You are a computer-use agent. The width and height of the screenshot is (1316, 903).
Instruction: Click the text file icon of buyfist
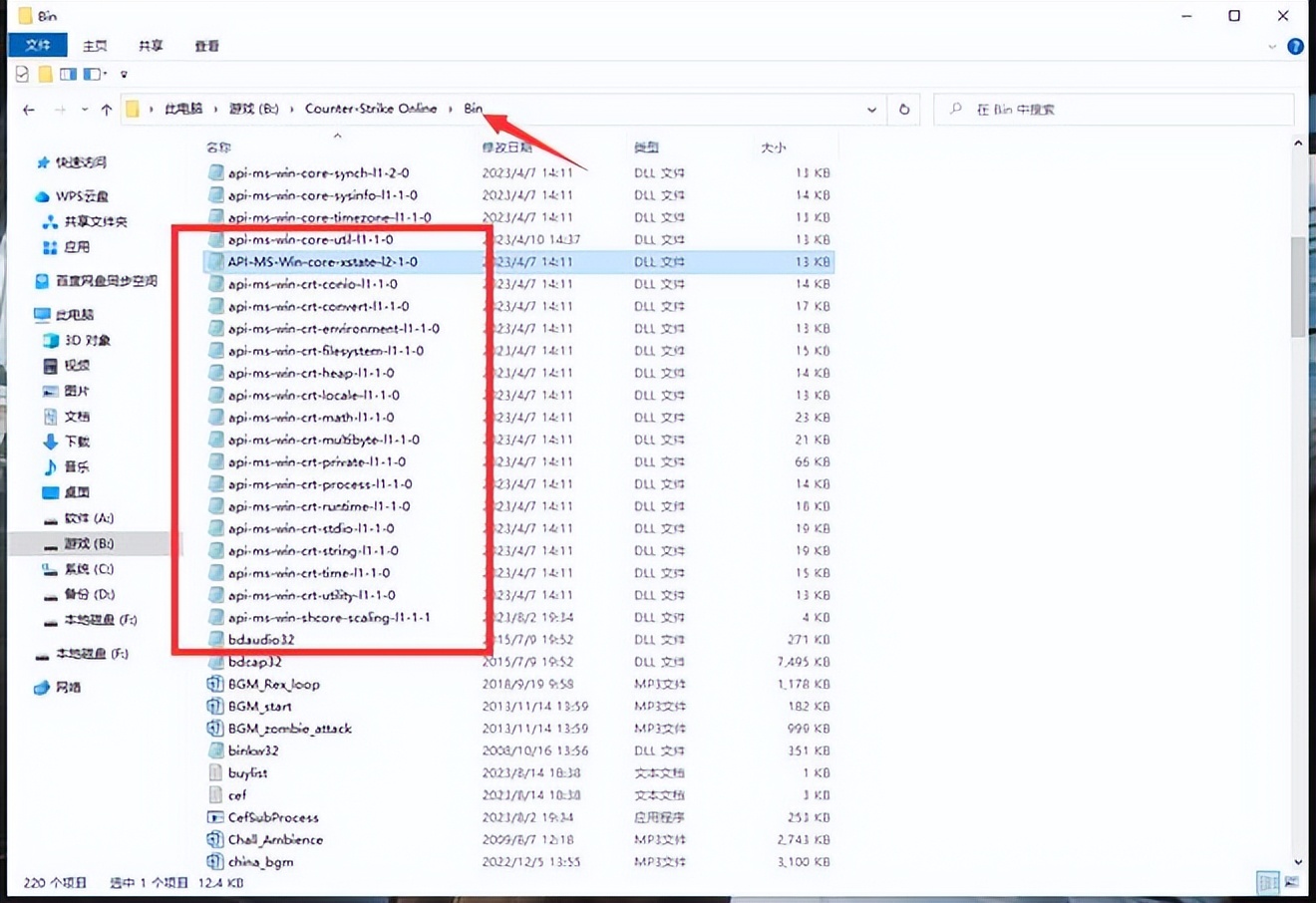pyautogui.click(x=215, y=772)
